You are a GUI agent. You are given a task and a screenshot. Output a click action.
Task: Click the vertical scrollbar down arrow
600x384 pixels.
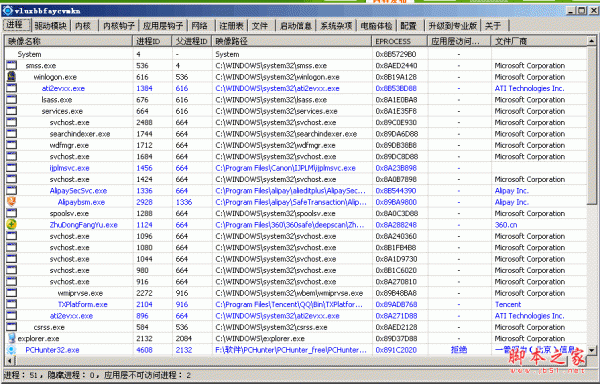[591, 350]
